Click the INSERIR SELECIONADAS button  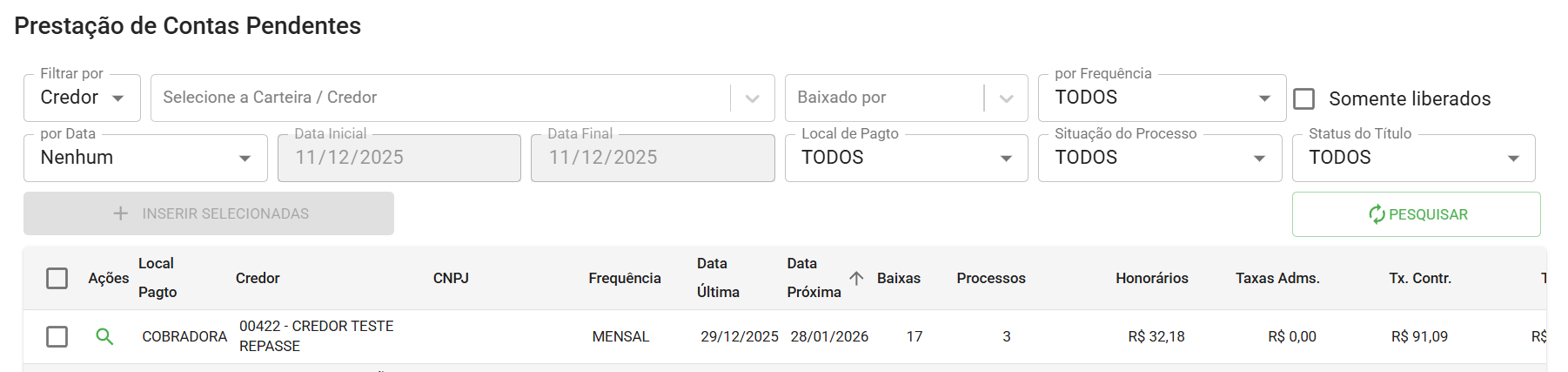(x=209, y=213)
